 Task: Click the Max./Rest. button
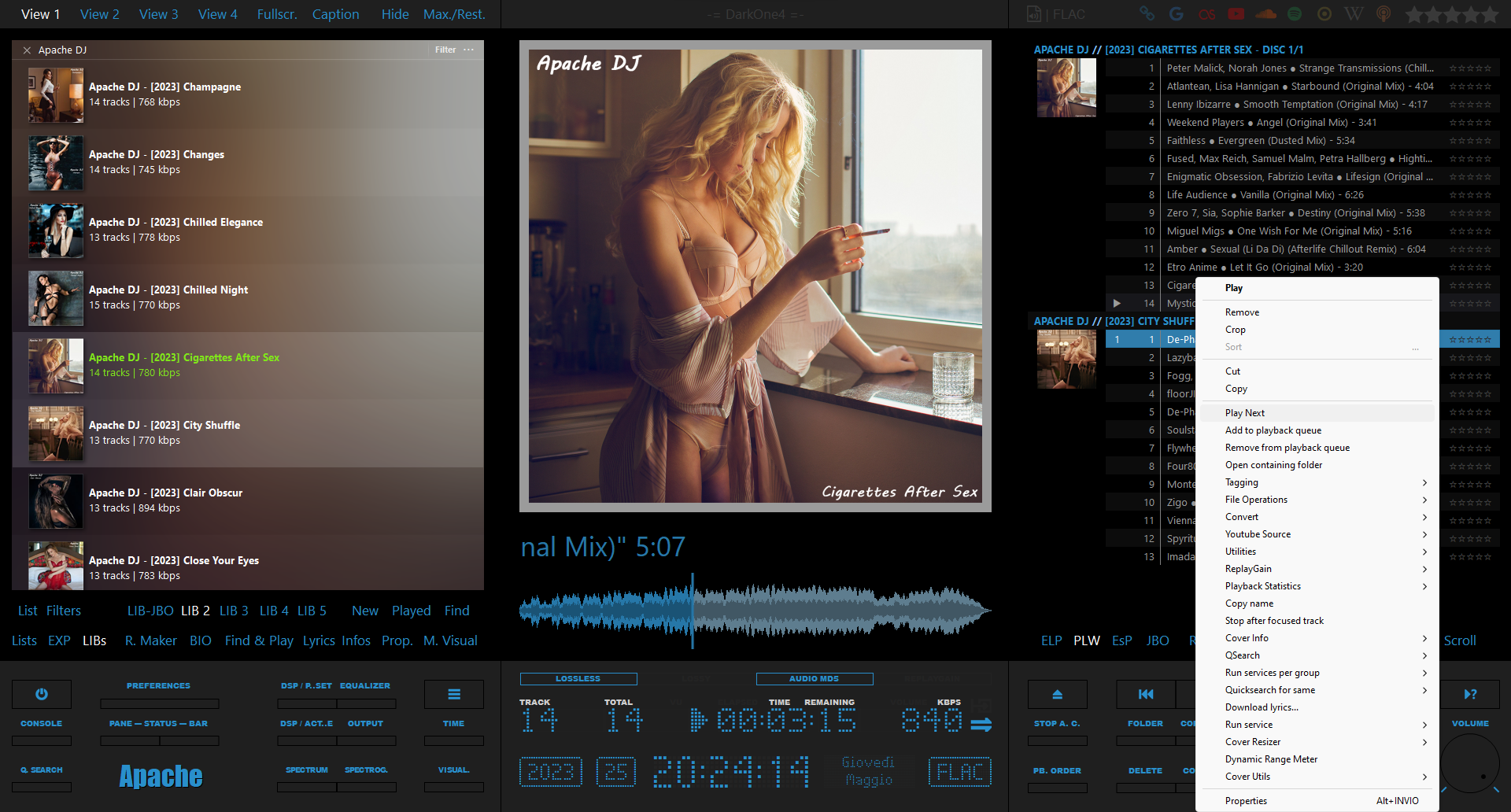click(454, 14)
